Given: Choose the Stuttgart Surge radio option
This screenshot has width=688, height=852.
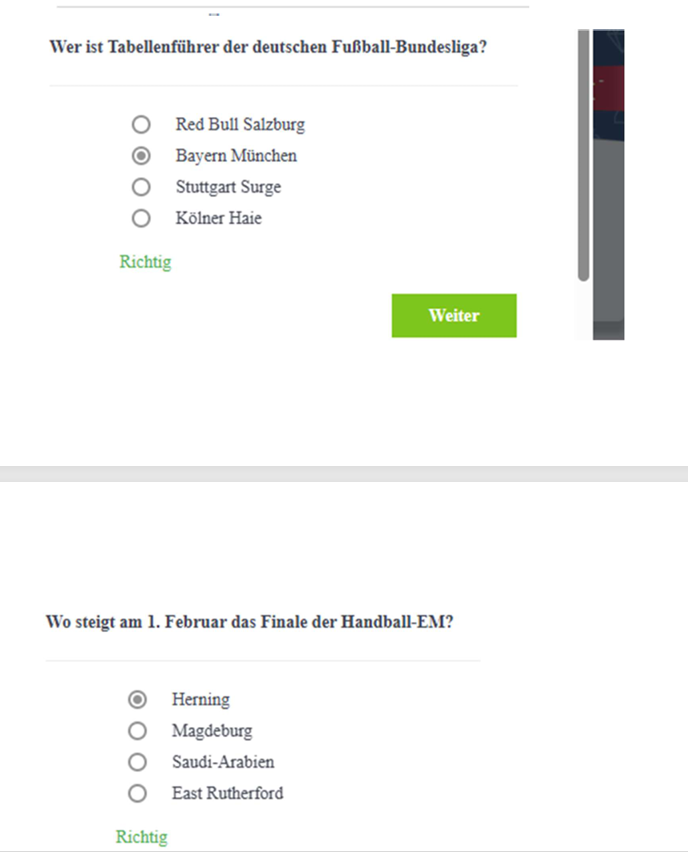Looking at the screenshot, I should (x=141, y=187).
